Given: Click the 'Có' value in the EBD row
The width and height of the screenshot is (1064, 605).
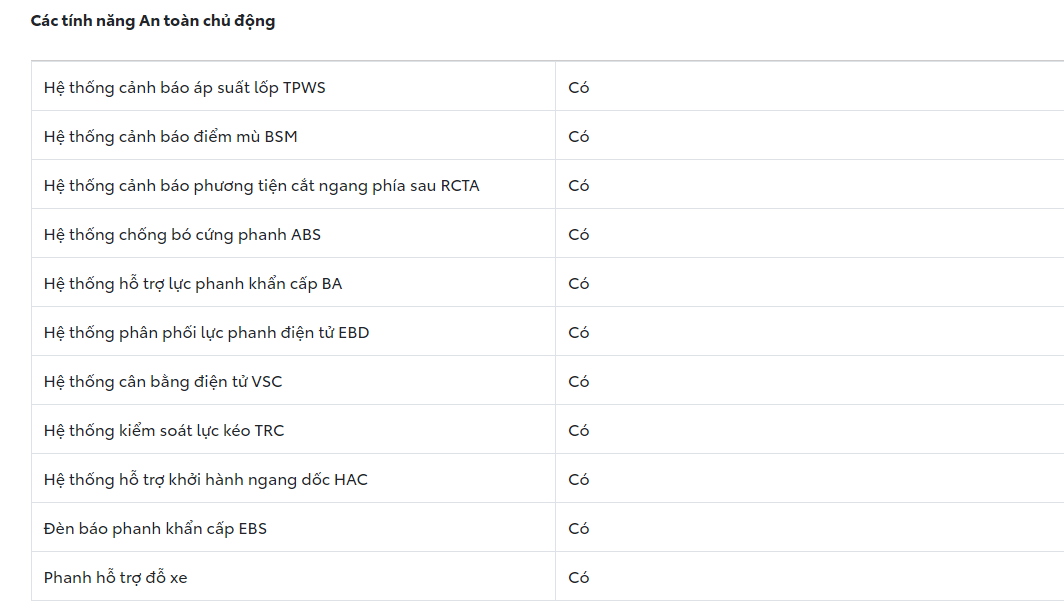Looking at the screenshot, I should [x=579, y=332].
